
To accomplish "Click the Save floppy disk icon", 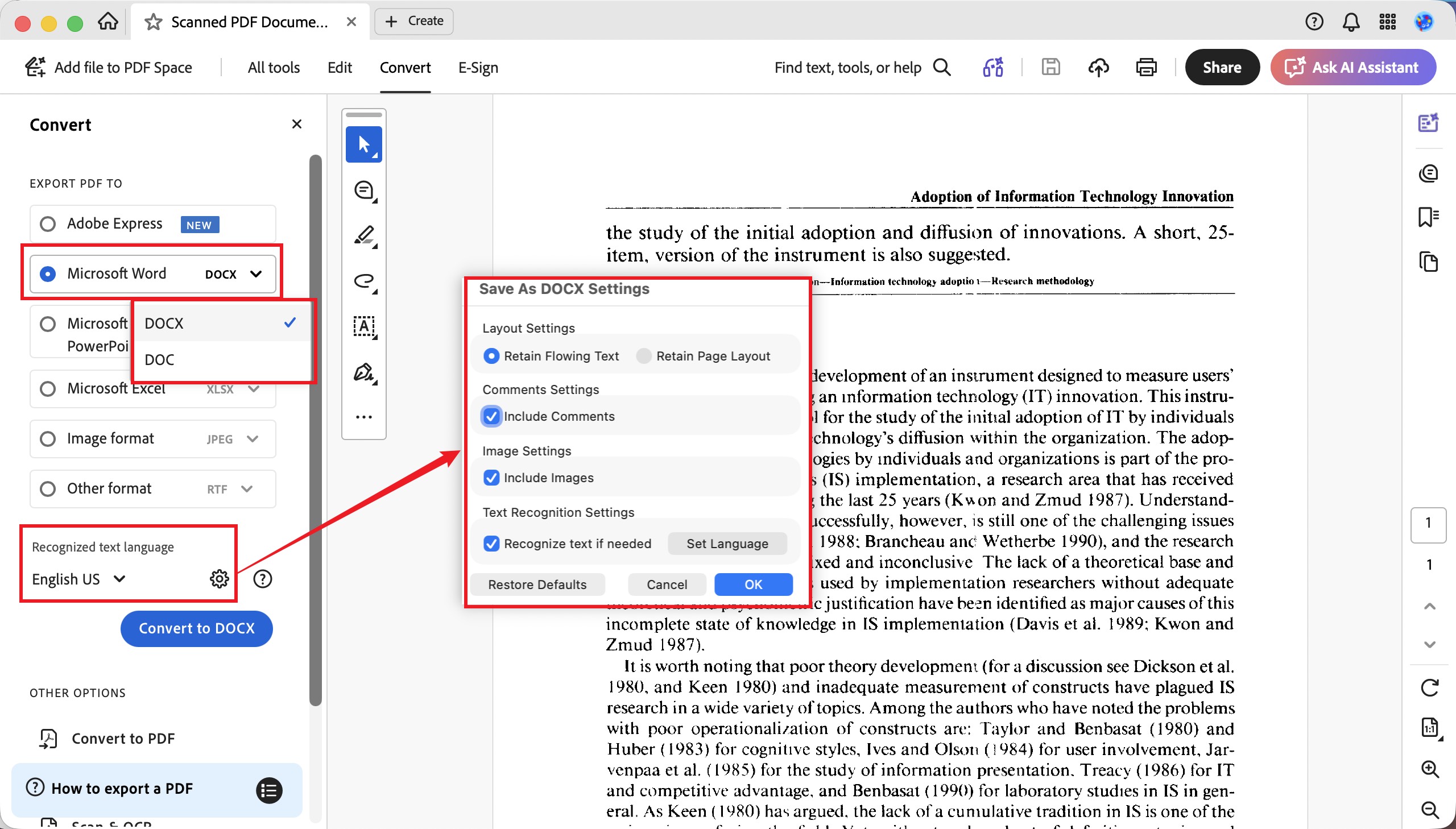I will point(1050,67).
